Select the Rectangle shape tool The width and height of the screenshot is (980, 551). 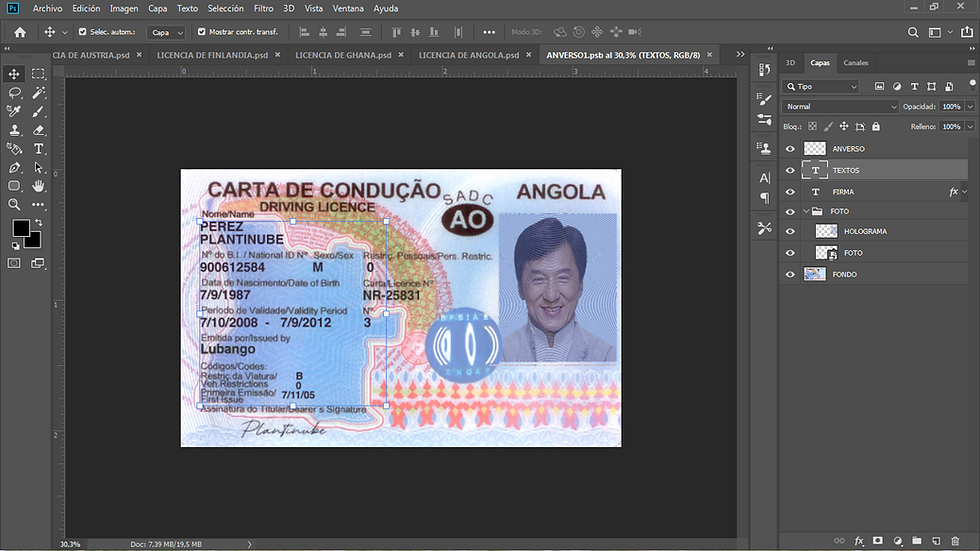(14, 186)
